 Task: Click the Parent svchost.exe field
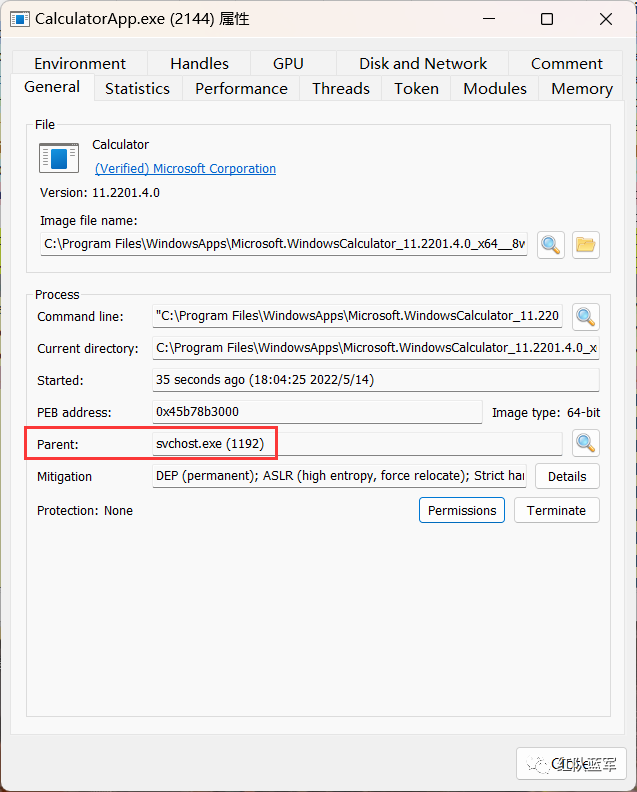[x=357, y=443]
